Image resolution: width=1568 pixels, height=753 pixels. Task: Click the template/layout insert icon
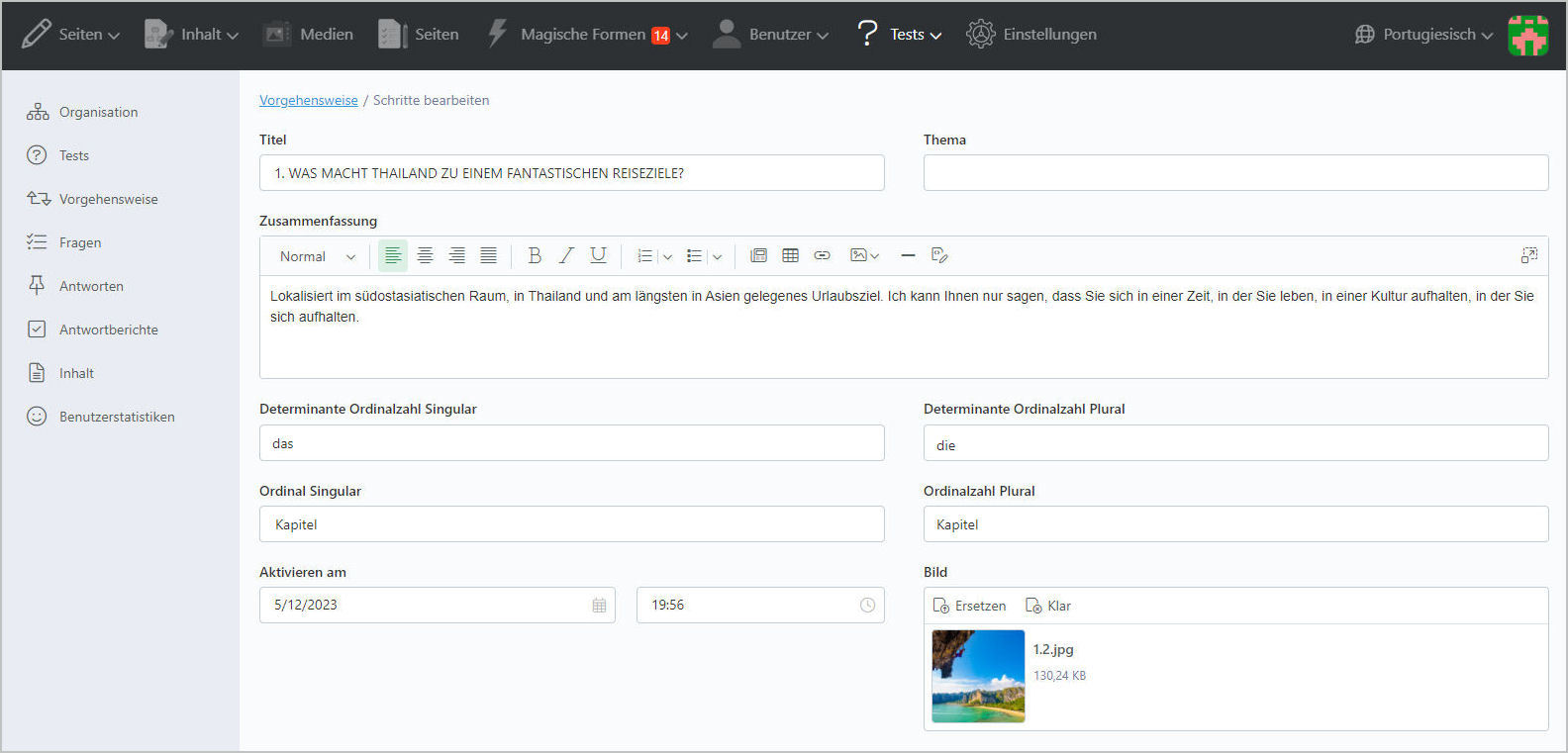(x=758, y=255)
